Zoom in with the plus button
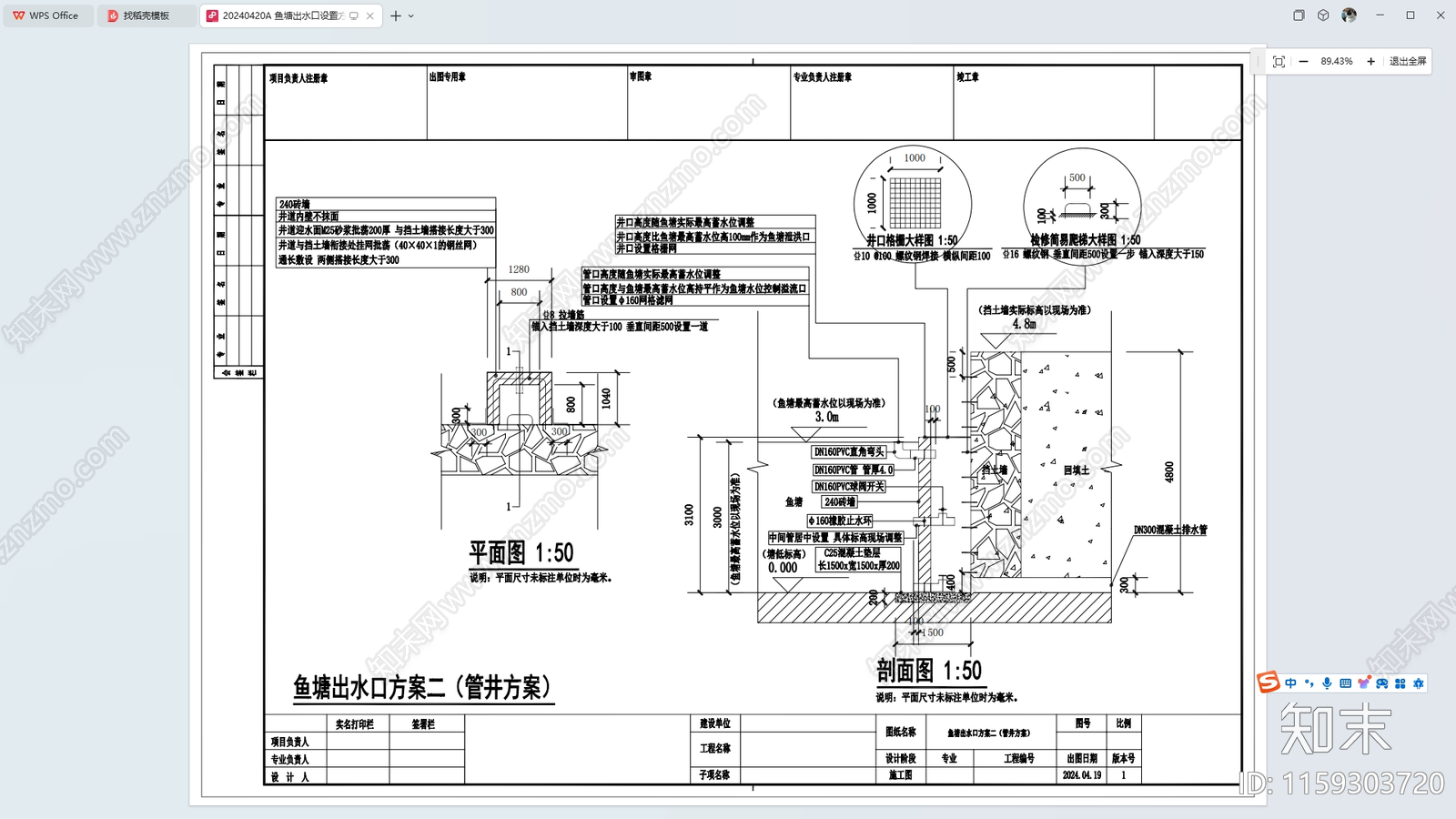 1370,61
